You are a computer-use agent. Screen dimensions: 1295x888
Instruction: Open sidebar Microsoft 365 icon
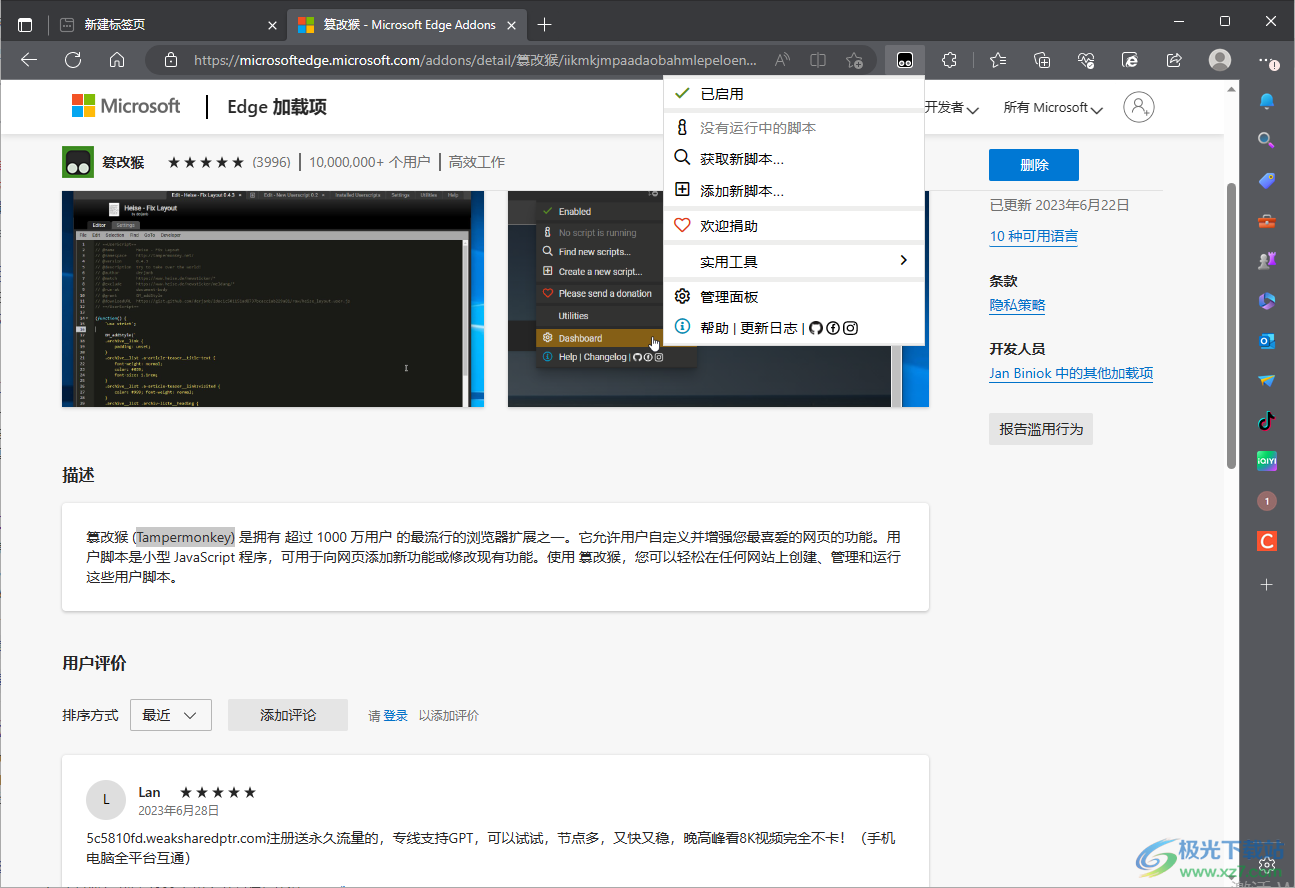pyautogui.click(x=1267, y=301)
